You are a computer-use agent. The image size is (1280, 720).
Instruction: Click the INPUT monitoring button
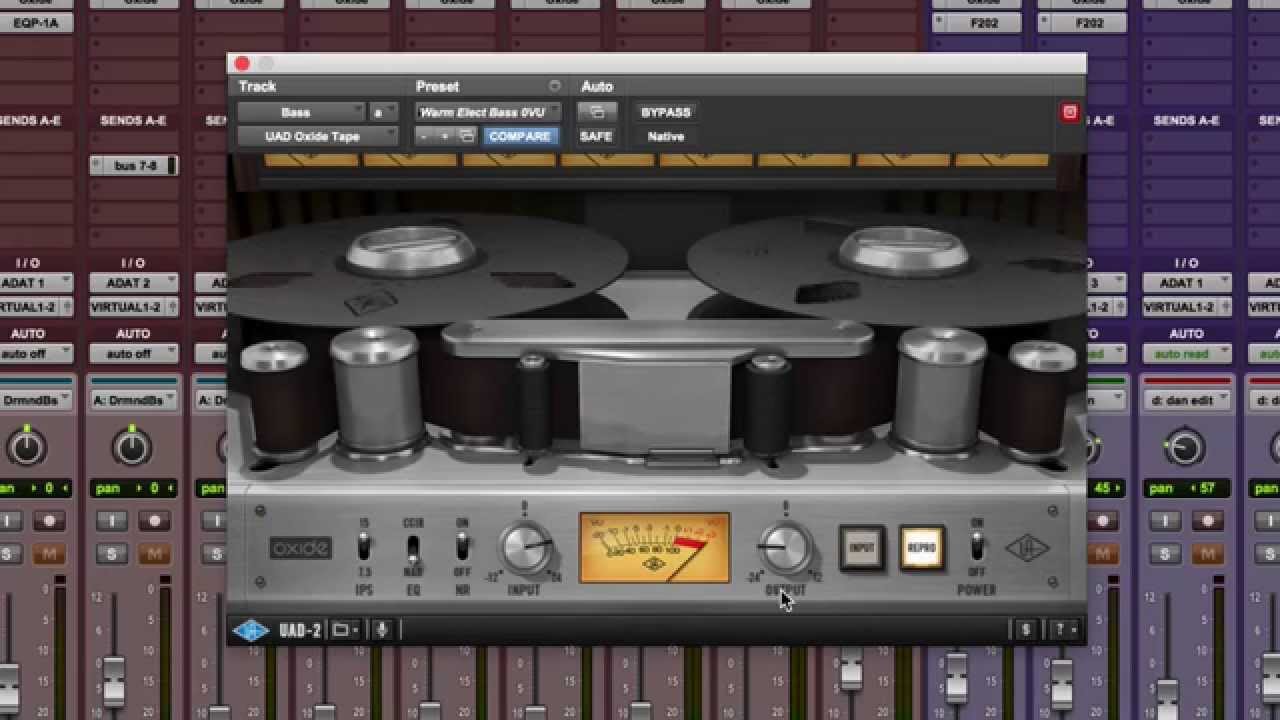pos(861,548)
